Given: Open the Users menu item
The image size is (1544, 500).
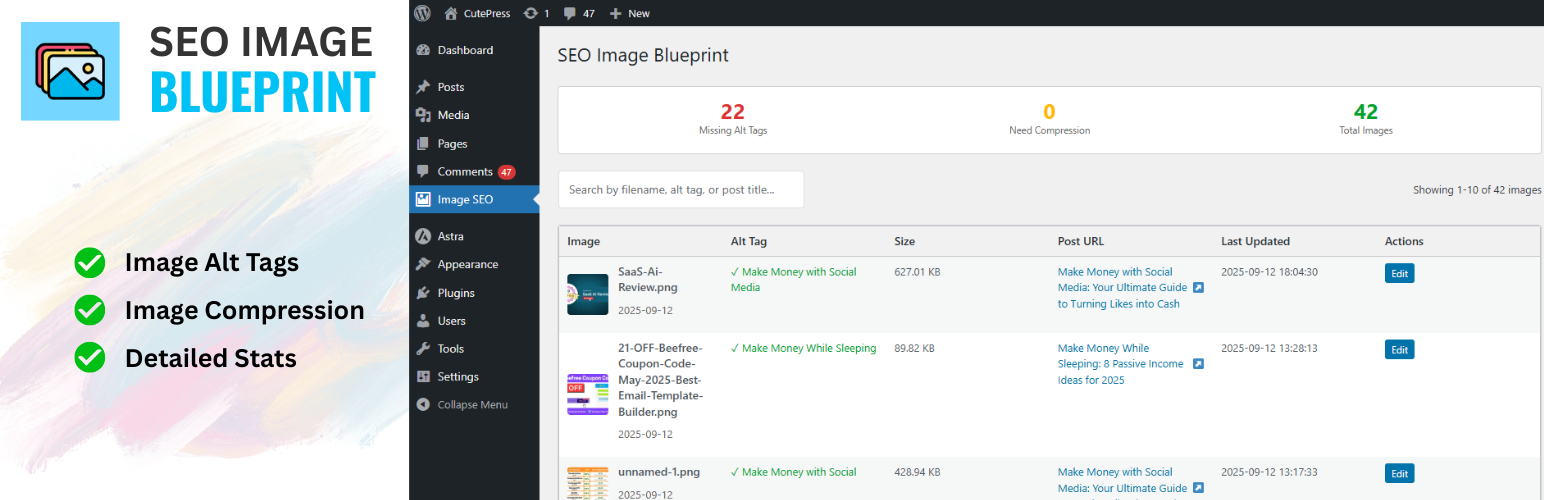Looking at the screenshot, I should click(x=451, y=321).
